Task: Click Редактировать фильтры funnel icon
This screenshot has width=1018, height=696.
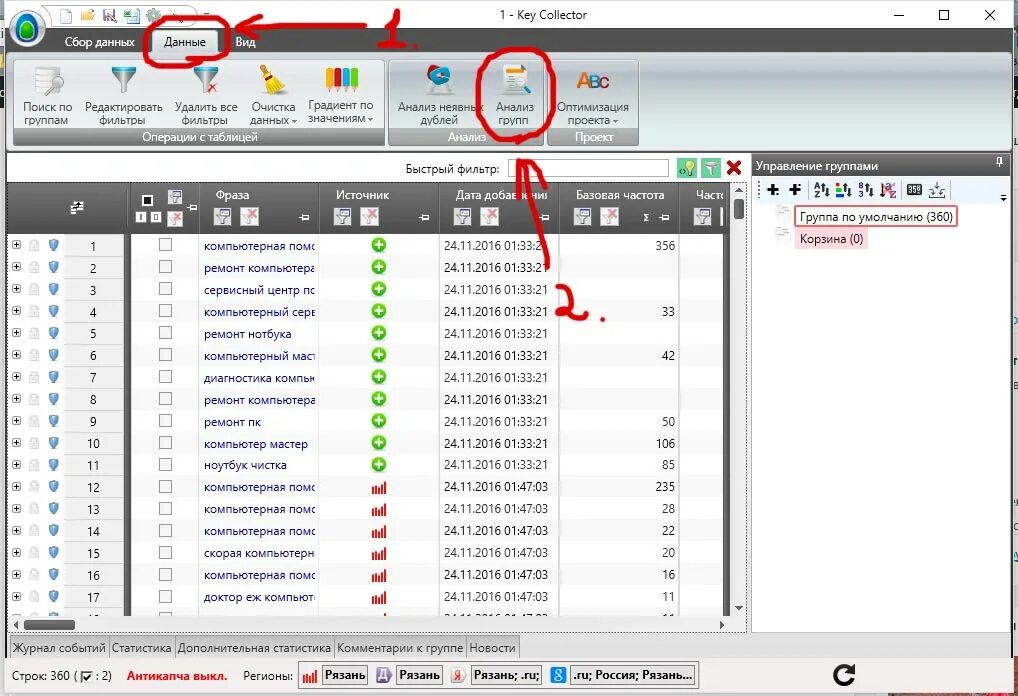Action: pos(123,80)
